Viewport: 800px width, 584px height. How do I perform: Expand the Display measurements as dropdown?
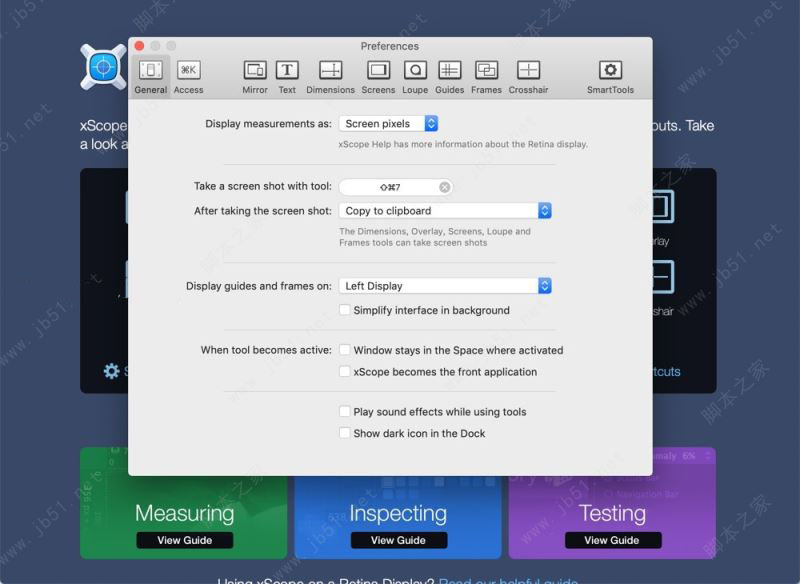click(x=388, y=123)
